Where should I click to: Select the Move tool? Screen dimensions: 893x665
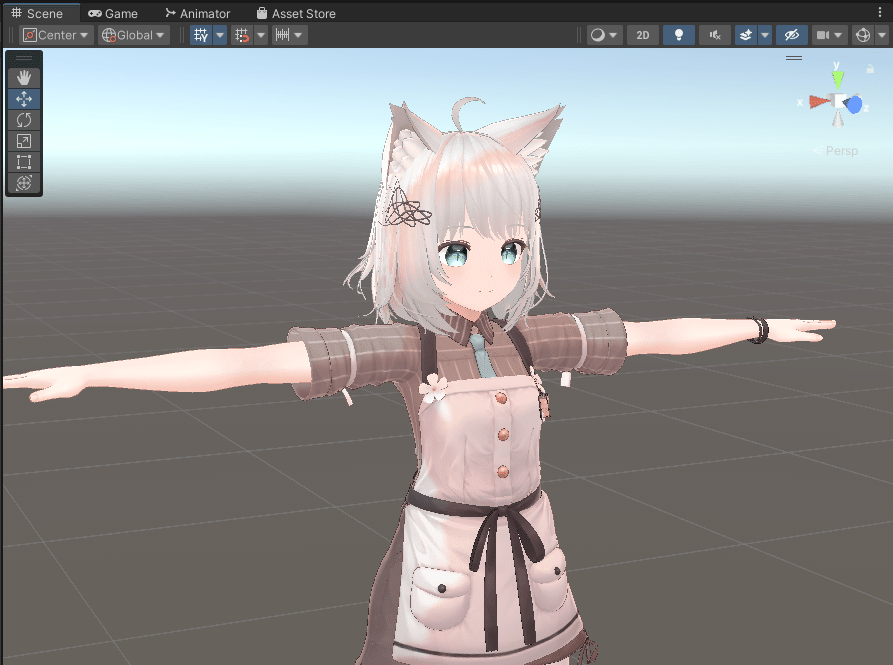click(23, 99)
